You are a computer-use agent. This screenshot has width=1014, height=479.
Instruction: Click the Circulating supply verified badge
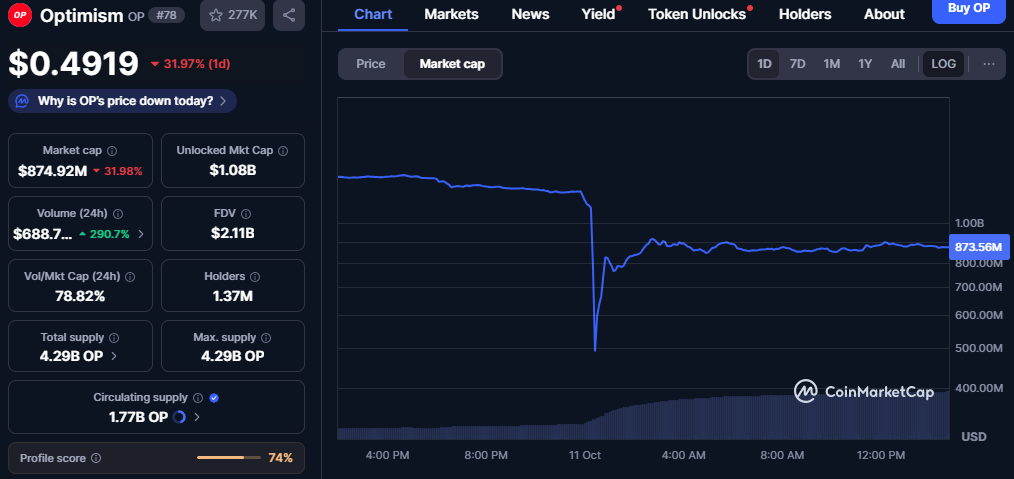click(214, 398)
